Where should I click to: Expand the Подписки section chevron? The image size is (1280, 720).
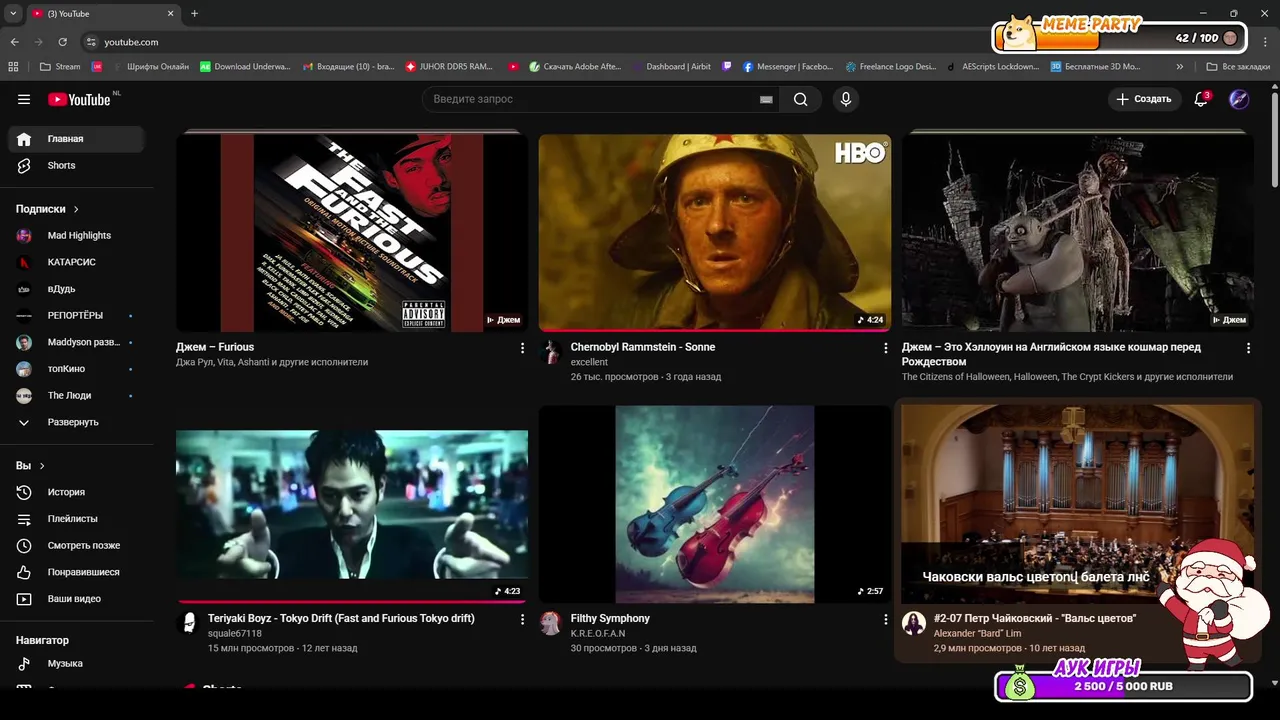[76, 209]
